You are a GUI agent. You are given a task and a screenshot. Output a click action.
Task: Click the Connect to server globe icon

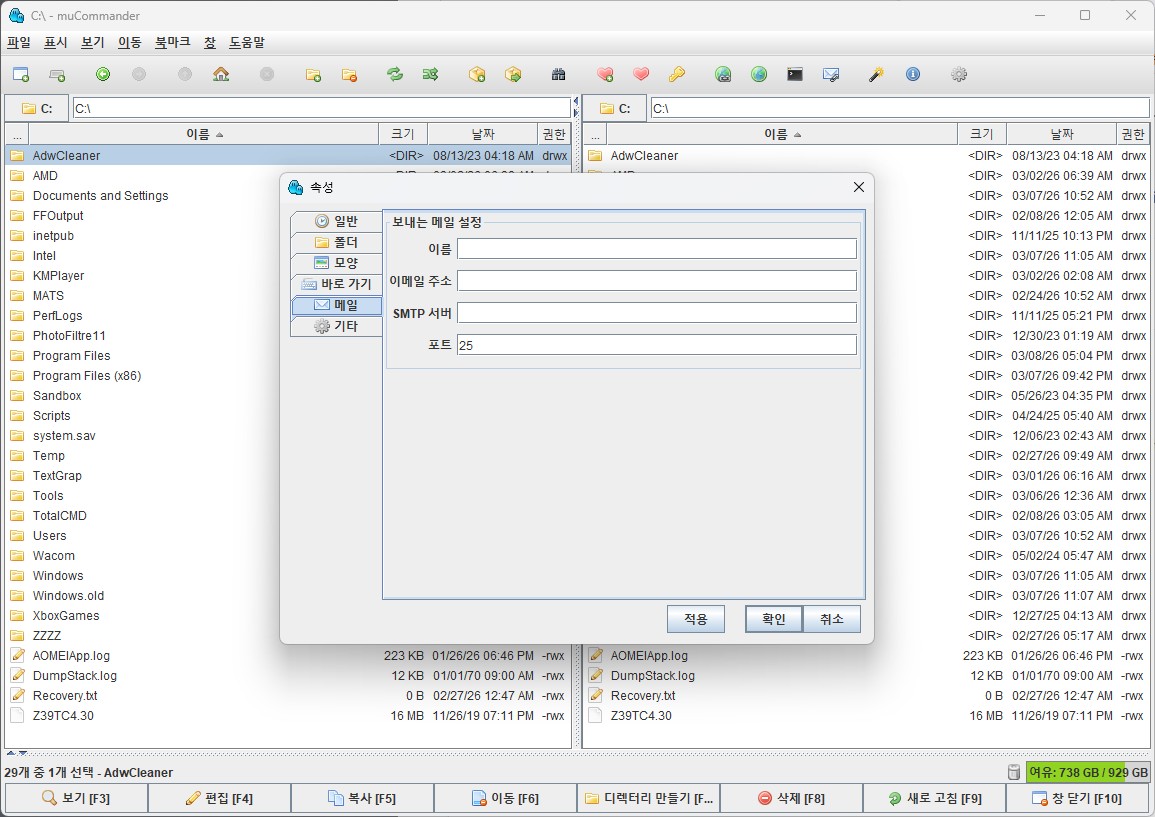click(x=723, y=74)
